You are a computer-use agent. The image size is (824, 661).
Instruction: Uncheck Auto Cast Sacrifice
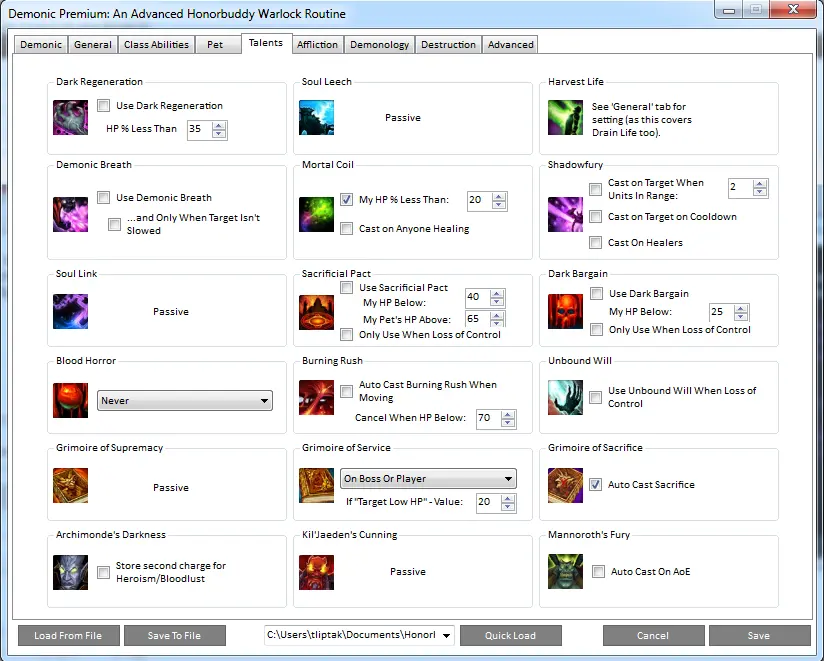(x=595, y=484)
